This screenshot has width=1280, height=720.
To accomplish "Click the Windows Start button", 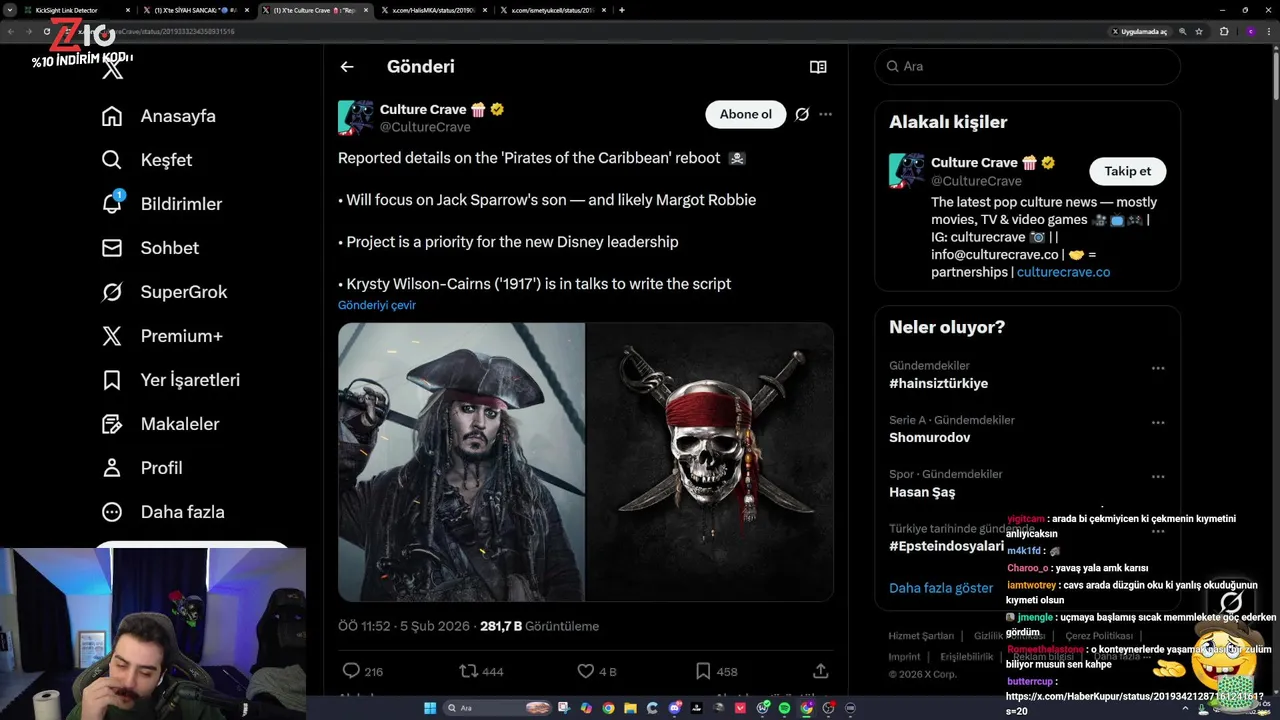I will tap(430, 708).
